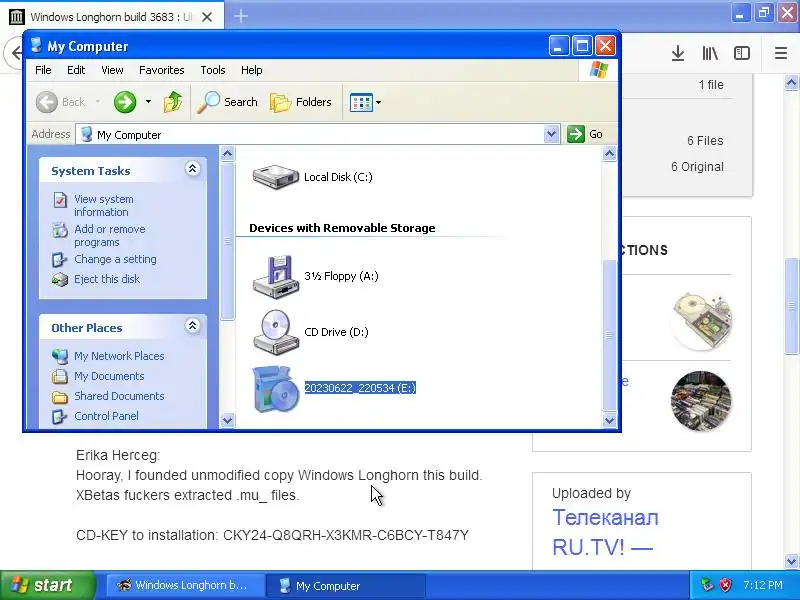This screenshot has width=800, height=600.
Task: Open the browser Library icon
Action: pos(710,53)
